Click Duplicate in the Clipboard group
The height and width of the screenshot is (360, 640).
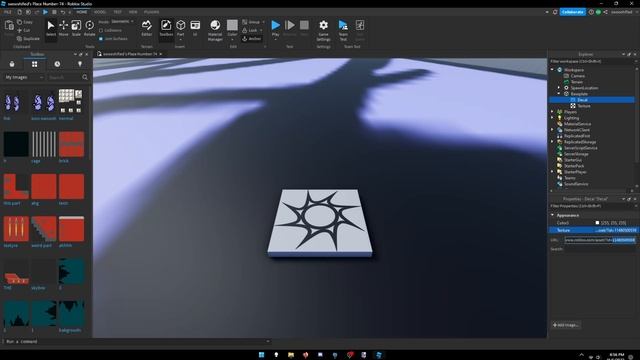(28, 39)
